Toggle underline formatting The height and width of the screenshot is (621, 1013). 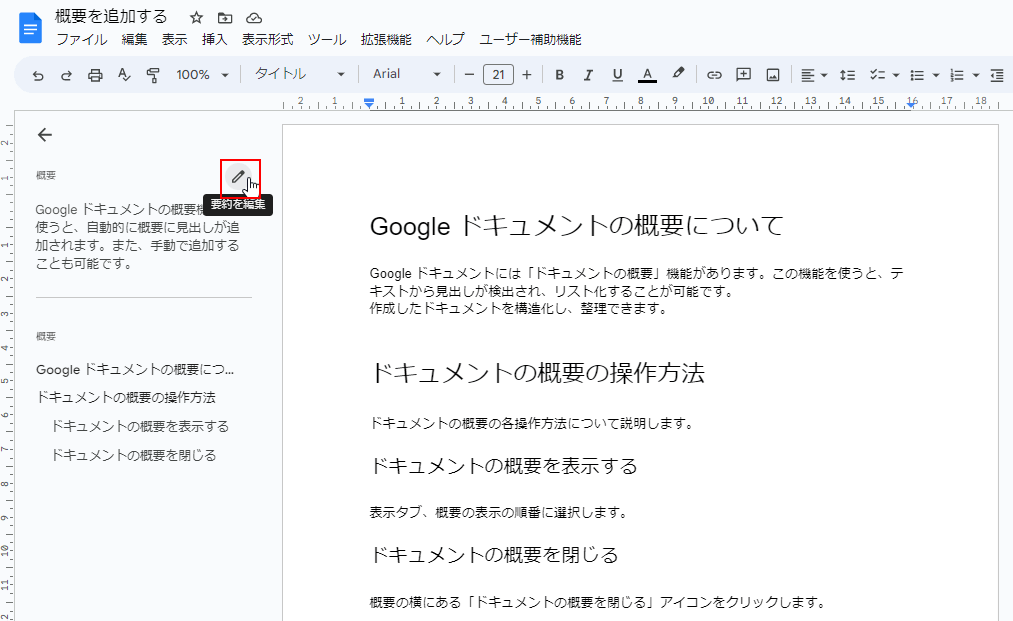[x=617, y=75]
